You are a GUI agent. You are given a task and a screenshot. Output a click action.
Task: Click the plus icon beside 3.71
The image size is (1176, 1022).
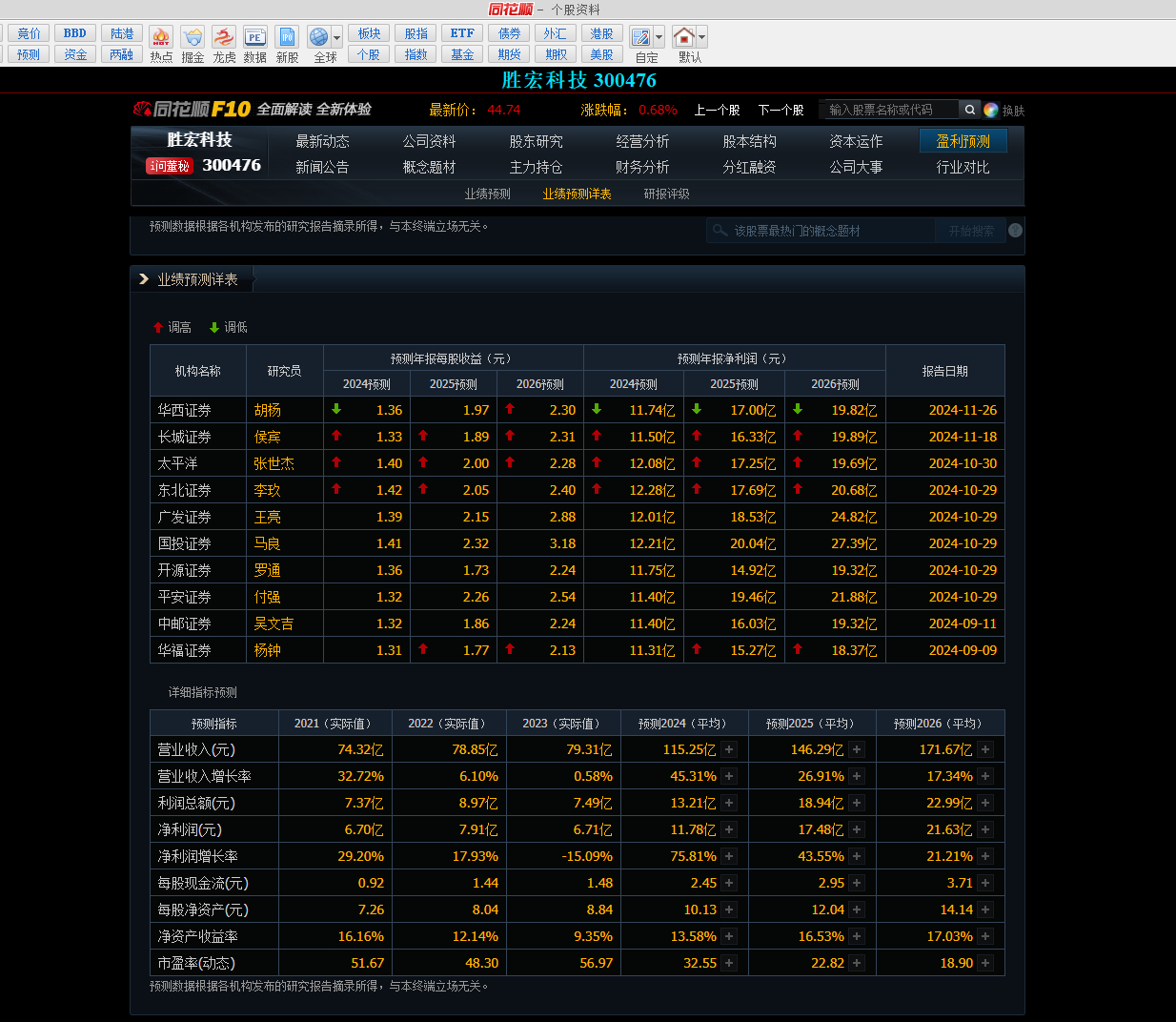(985, 883)
